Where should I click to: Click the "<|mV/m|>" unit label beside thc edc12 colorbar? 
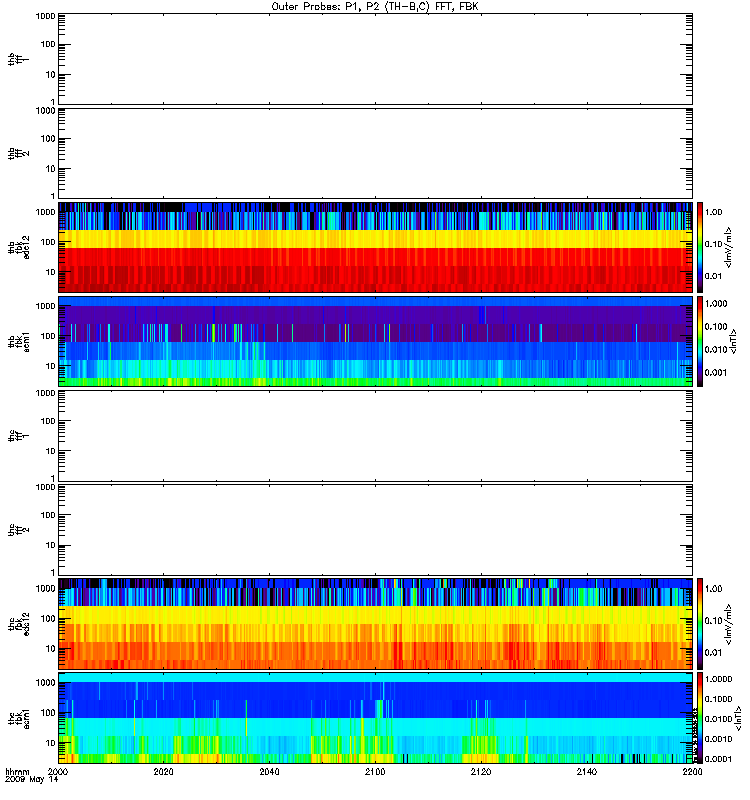coord(729,624)
